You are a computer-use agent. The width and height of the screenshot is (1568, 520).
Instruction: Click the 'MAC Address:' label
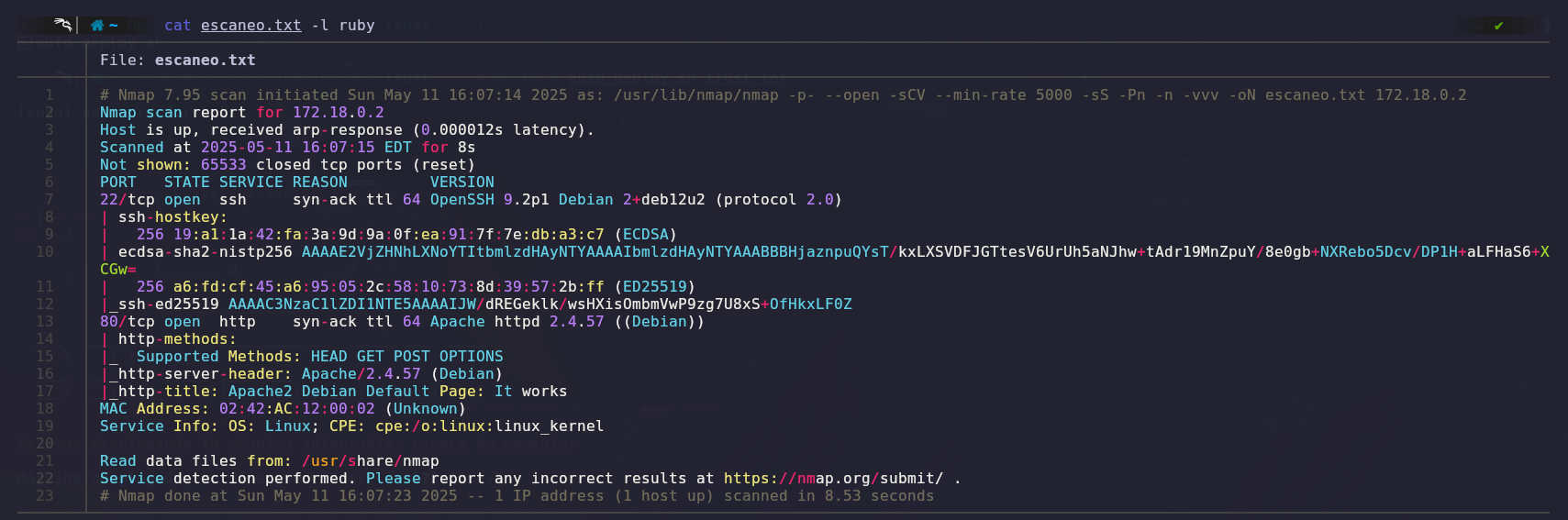155,409
